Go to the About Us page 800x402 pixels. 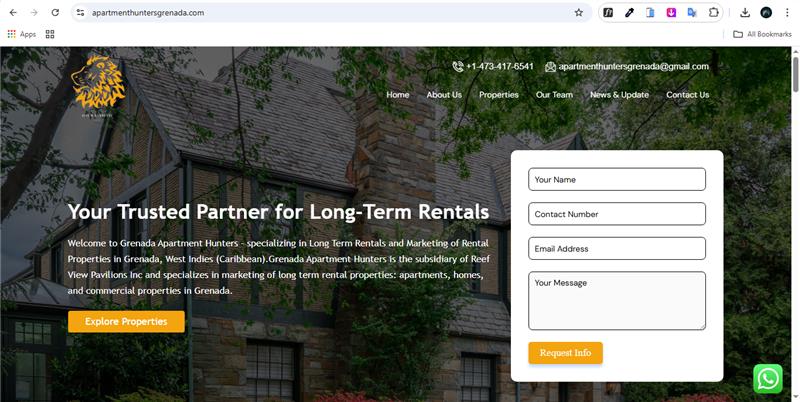[444, 95]
